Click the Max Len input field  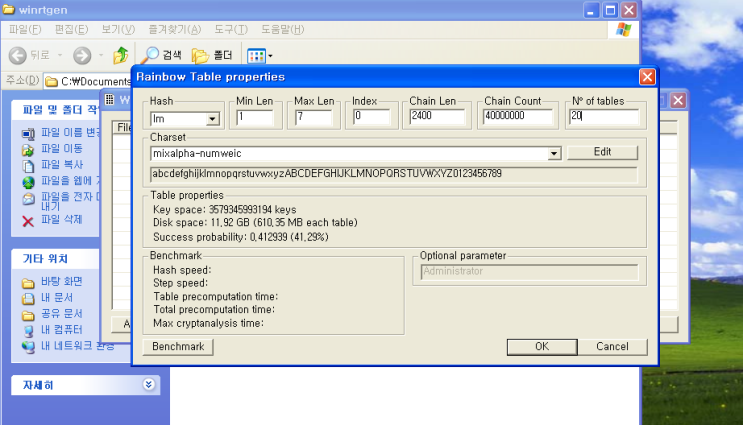pyautogui.click(x=313, y=117)
